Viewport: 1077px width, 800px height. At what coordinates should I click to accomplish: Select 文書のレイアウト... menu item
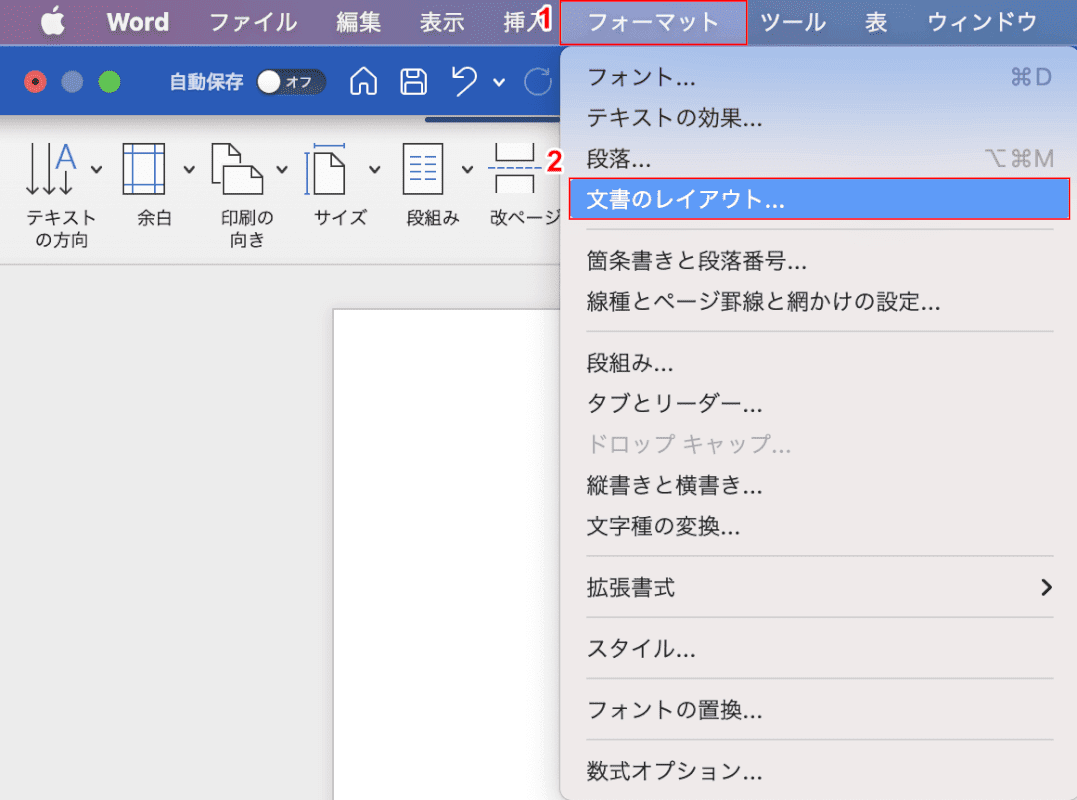point(819,199)
